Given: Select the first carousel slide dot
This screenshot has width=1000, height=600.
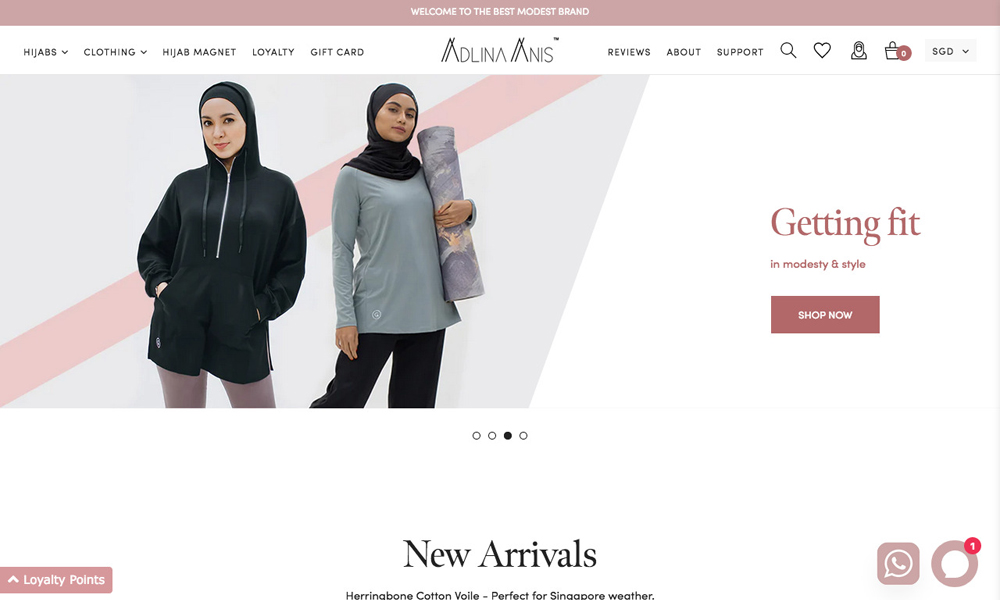Looking at the screenshot, I should click(476, 435).
